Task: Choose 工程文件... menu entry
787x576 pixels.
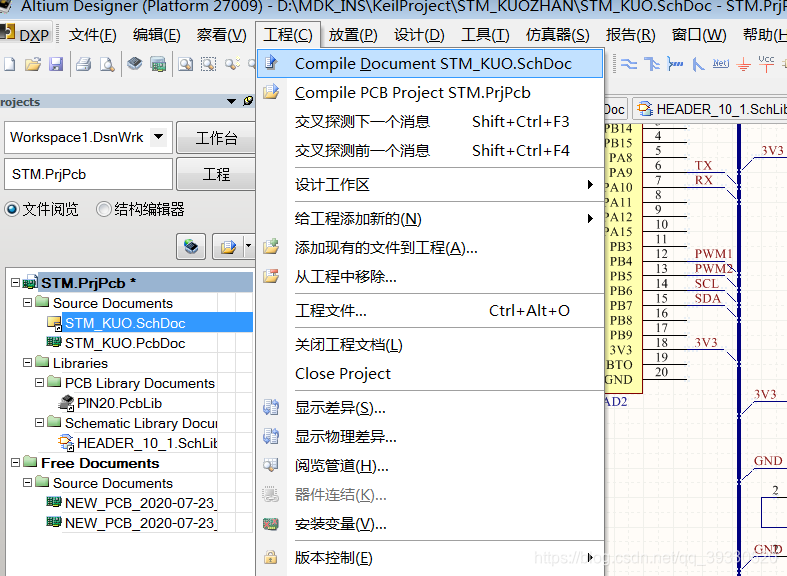Action: coord(431,311)
